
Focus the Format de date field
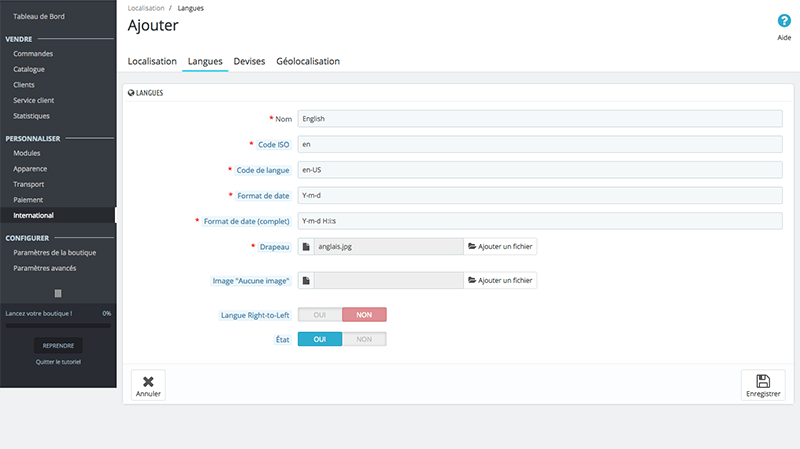pos(540,195)
